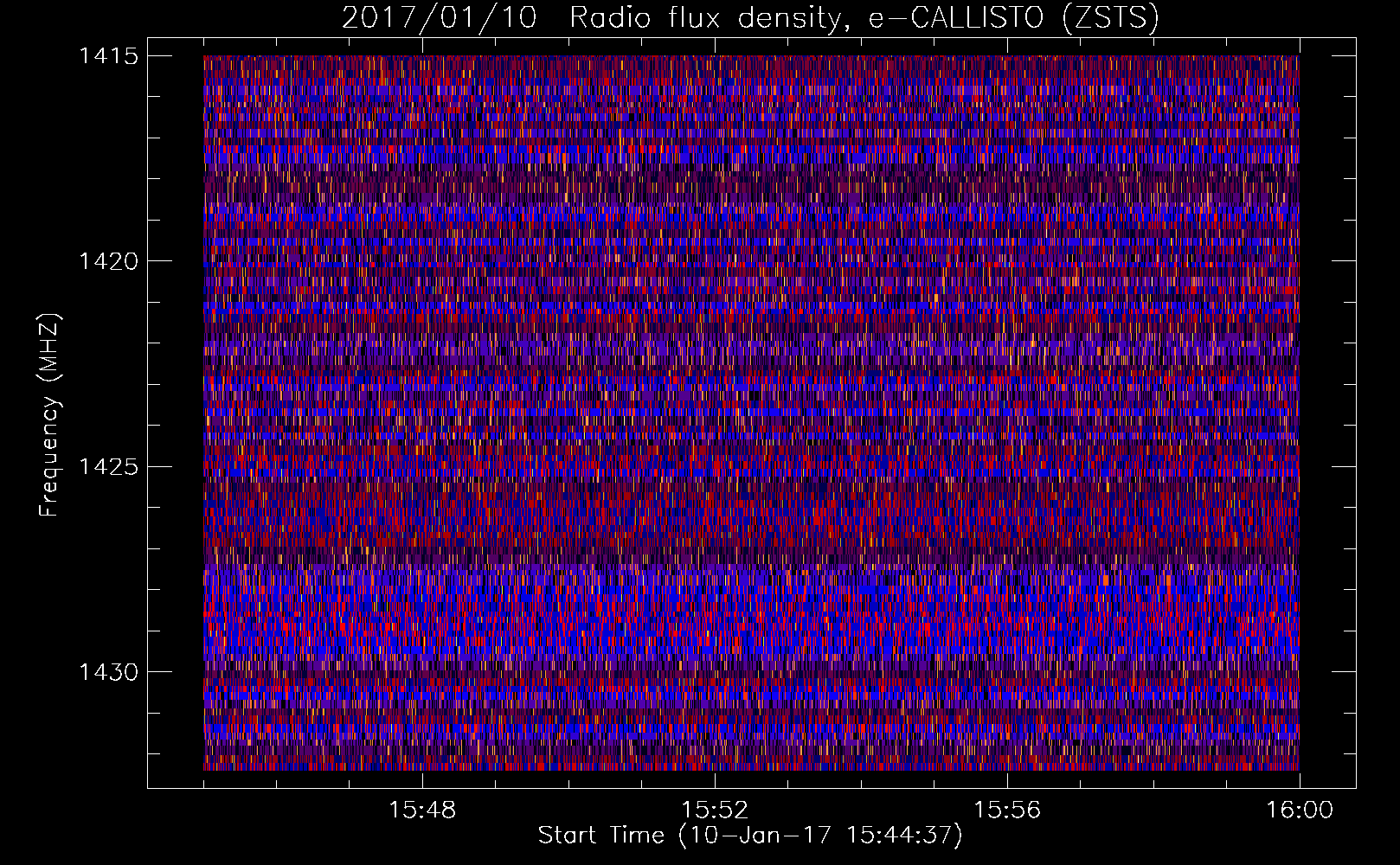Select the 1425 frequency tick label
Screen dimensions: 1400x865
click(108, 467)
